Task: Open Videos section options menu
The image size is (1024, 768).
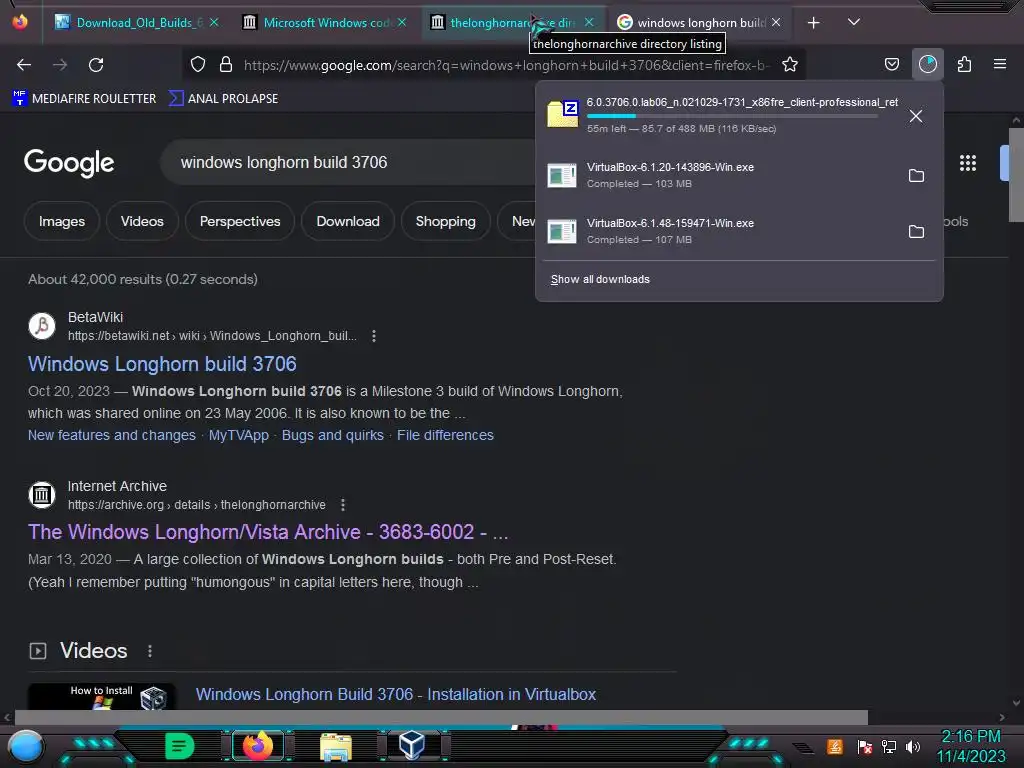Action: click(x=150, y=651)
